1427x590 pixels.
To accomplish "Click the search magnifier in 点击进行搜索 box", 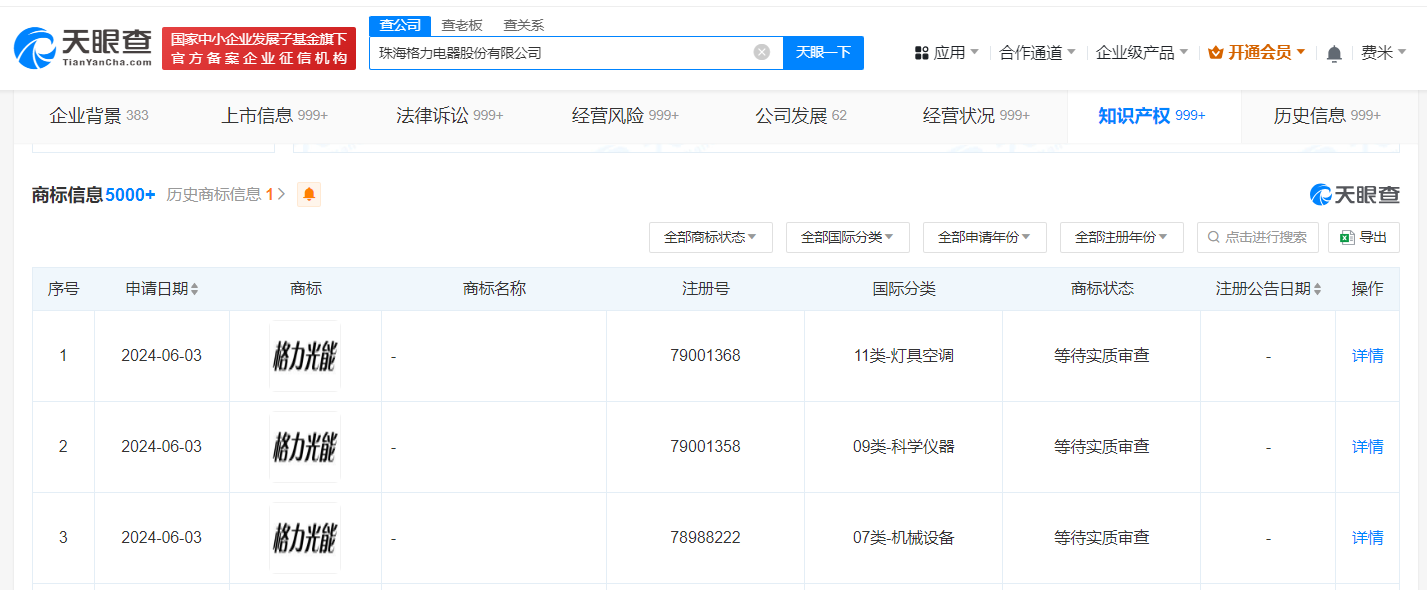I will 1213,237.
